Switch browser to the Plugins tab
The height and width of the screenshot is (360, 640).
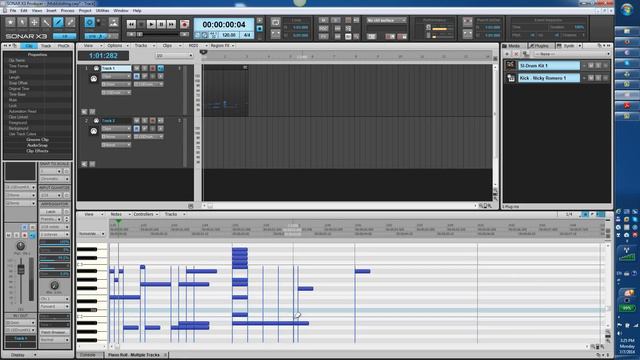pyautogui.click(x=540, y=46)
